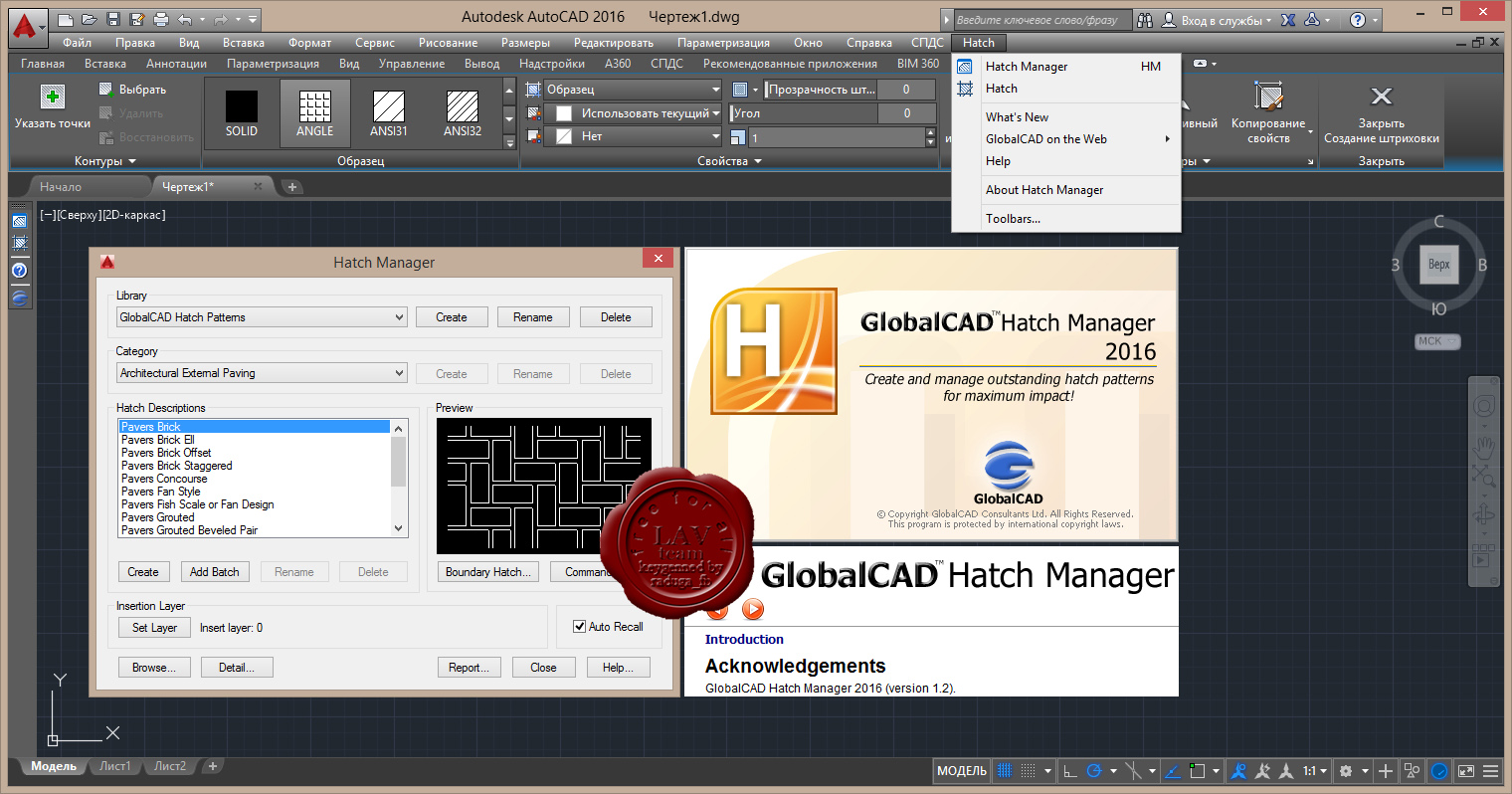Click the Orbit icon on navigation bar
Screen dimensions: 1512x794
(1484, 514)
